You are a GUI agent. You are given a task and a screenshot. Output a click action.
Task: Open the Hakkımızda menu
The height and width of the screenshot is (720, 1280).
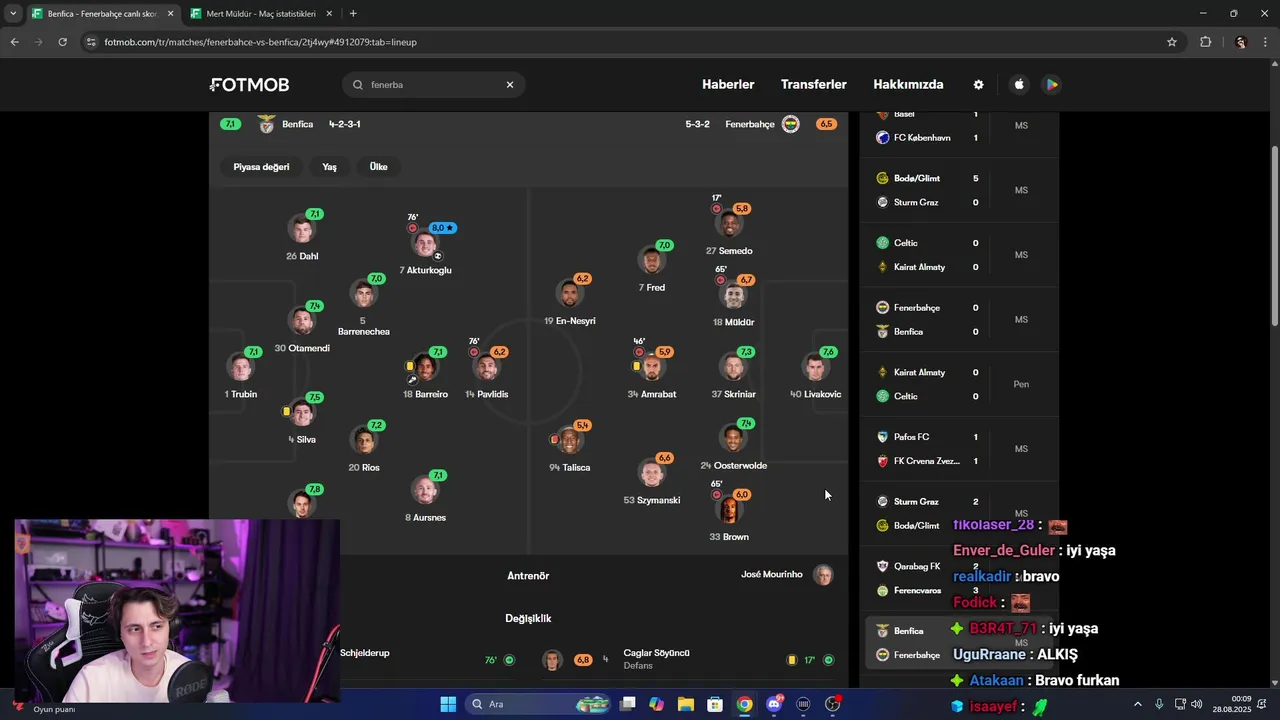point(908,85)
